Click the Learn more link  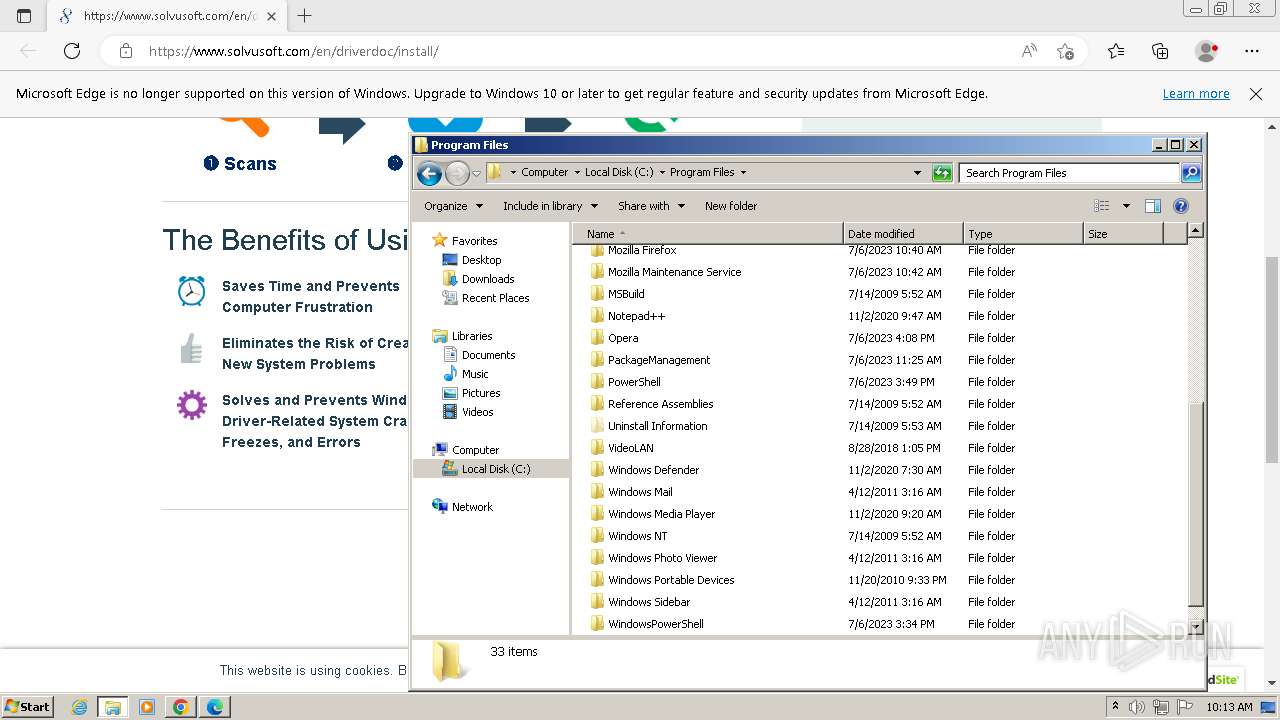point(1196,94)
